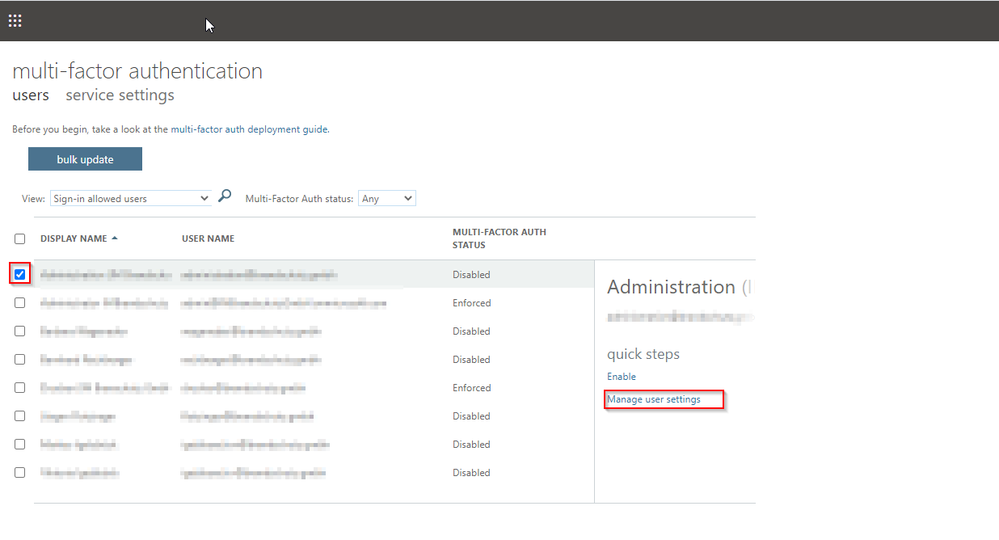This screenshot has width=999, height=540.
Task: Sort by Multi-Factor Auth Status column header
Action: (499, 238)
